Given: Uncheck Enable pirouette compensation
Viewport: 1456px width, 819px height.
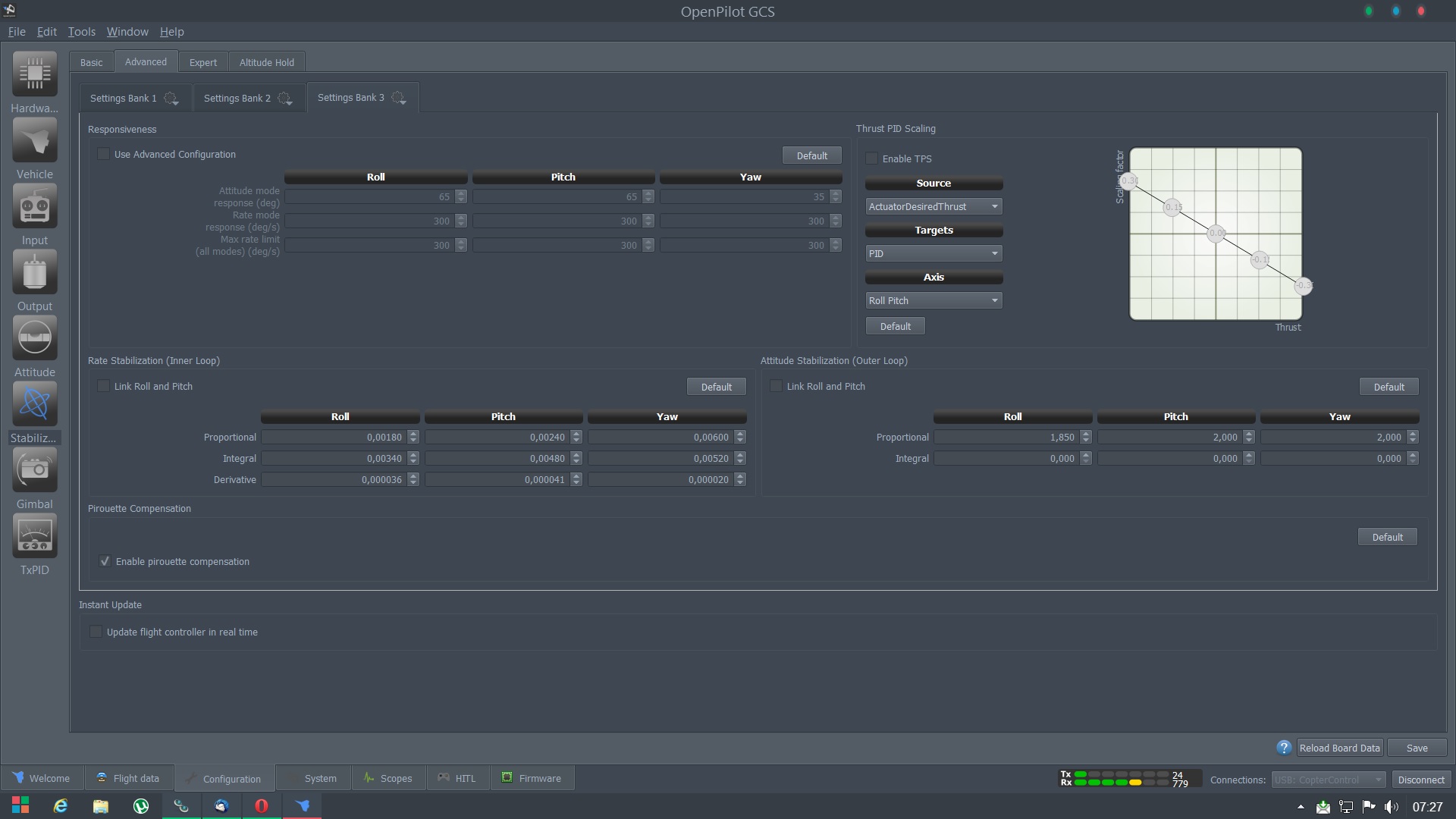Looking at the screenshot, I should click(105, 562).
